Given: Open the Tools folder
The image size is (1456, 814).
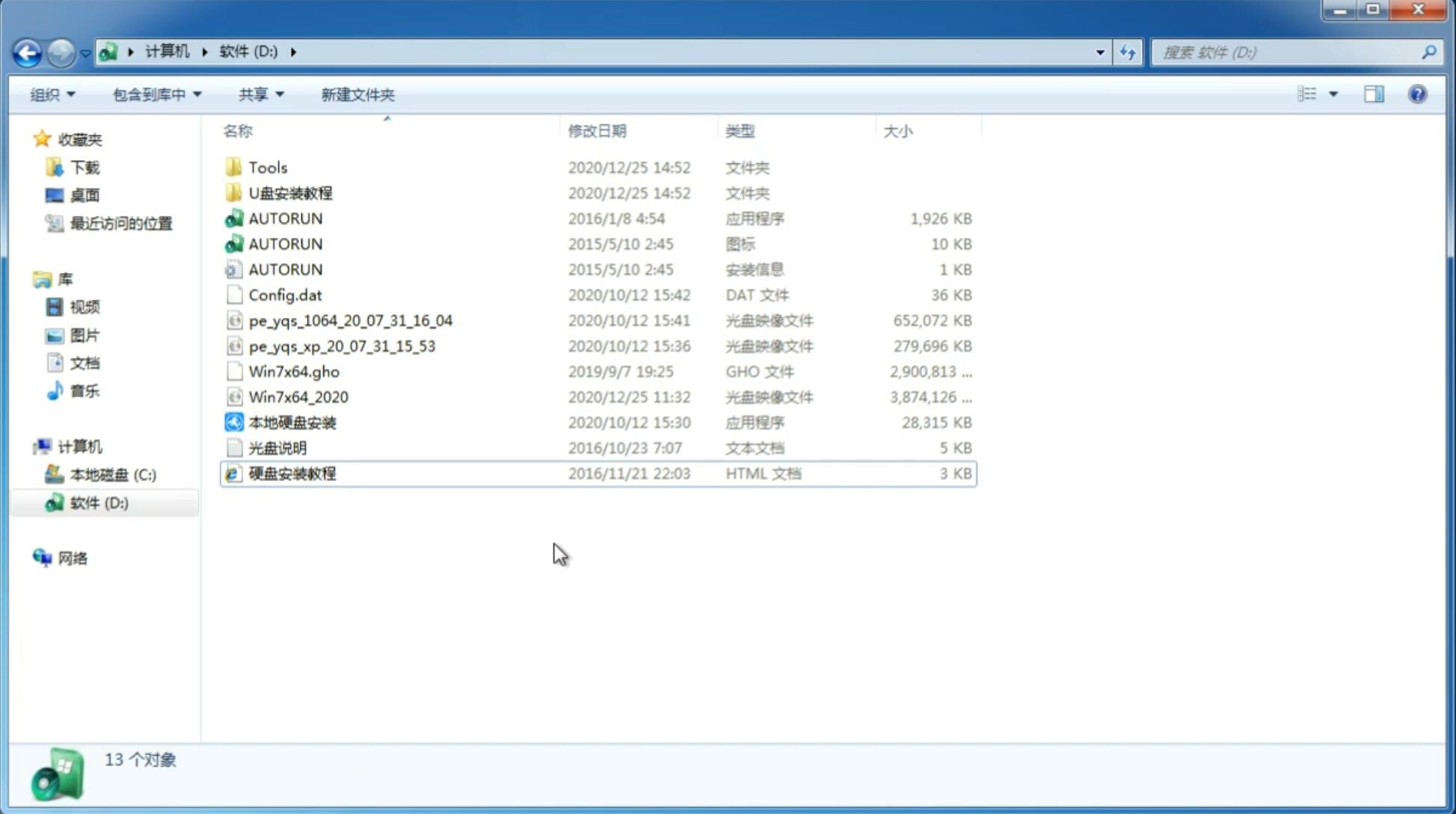Looking at the screenshot, I should (266, 167).
